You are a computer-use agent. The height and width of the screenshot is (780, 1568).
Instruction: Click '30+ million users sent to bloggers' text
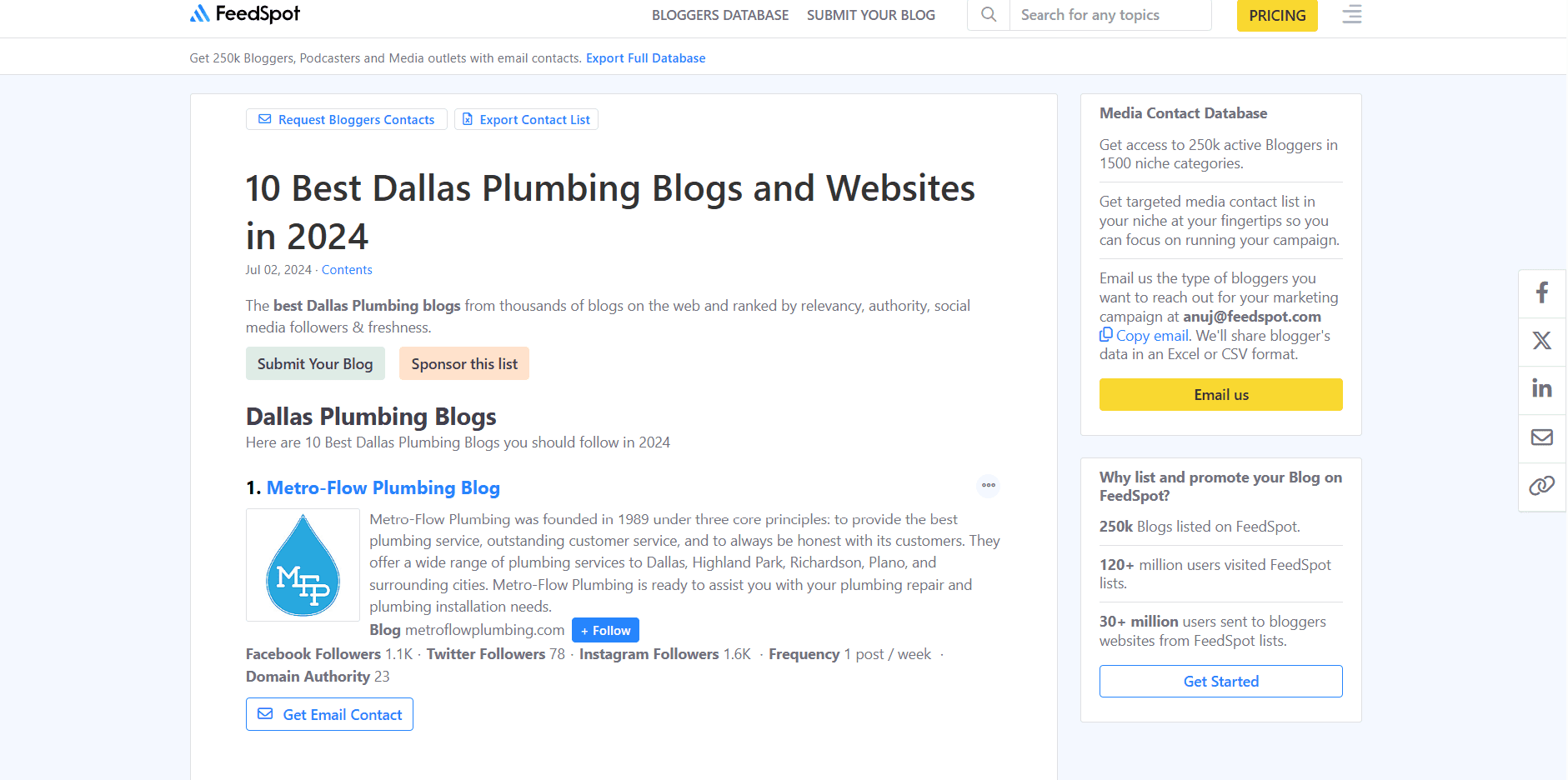(x=1213, y=631)
